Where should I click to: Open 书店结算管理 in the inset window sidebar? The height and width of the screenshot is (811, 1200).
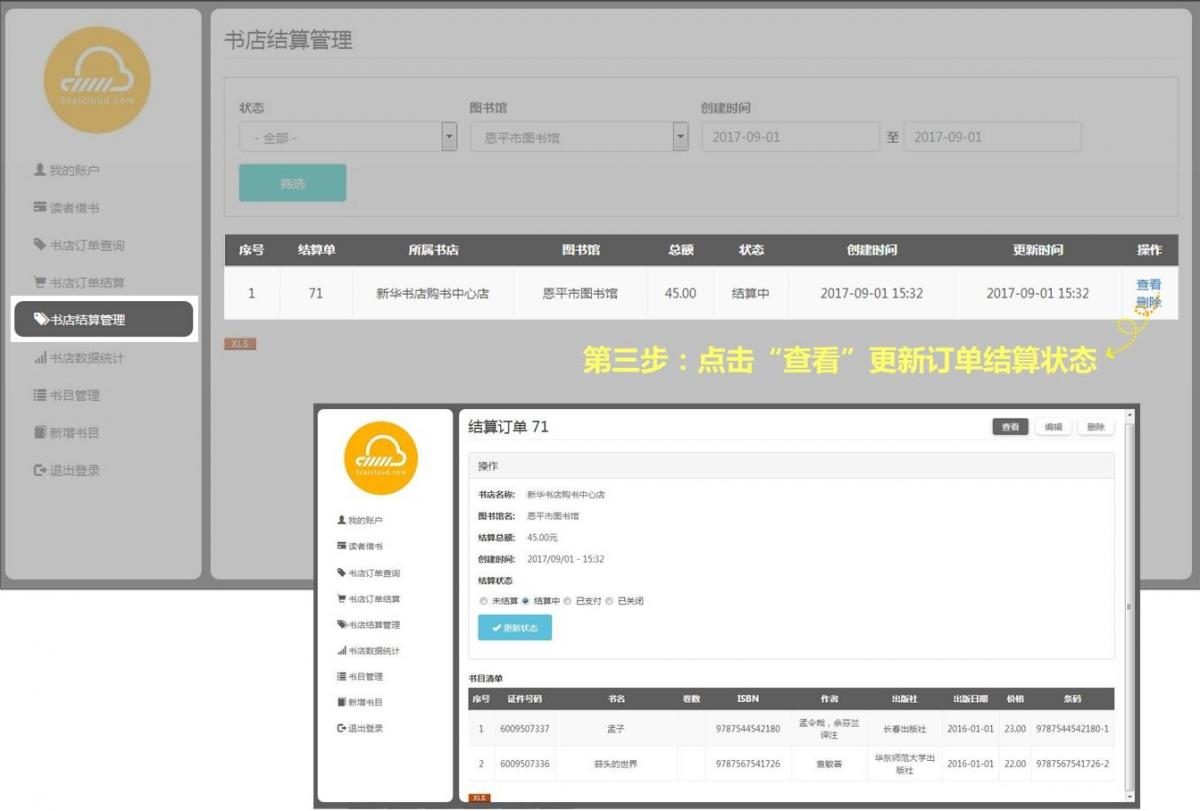[x=373, y=625]
